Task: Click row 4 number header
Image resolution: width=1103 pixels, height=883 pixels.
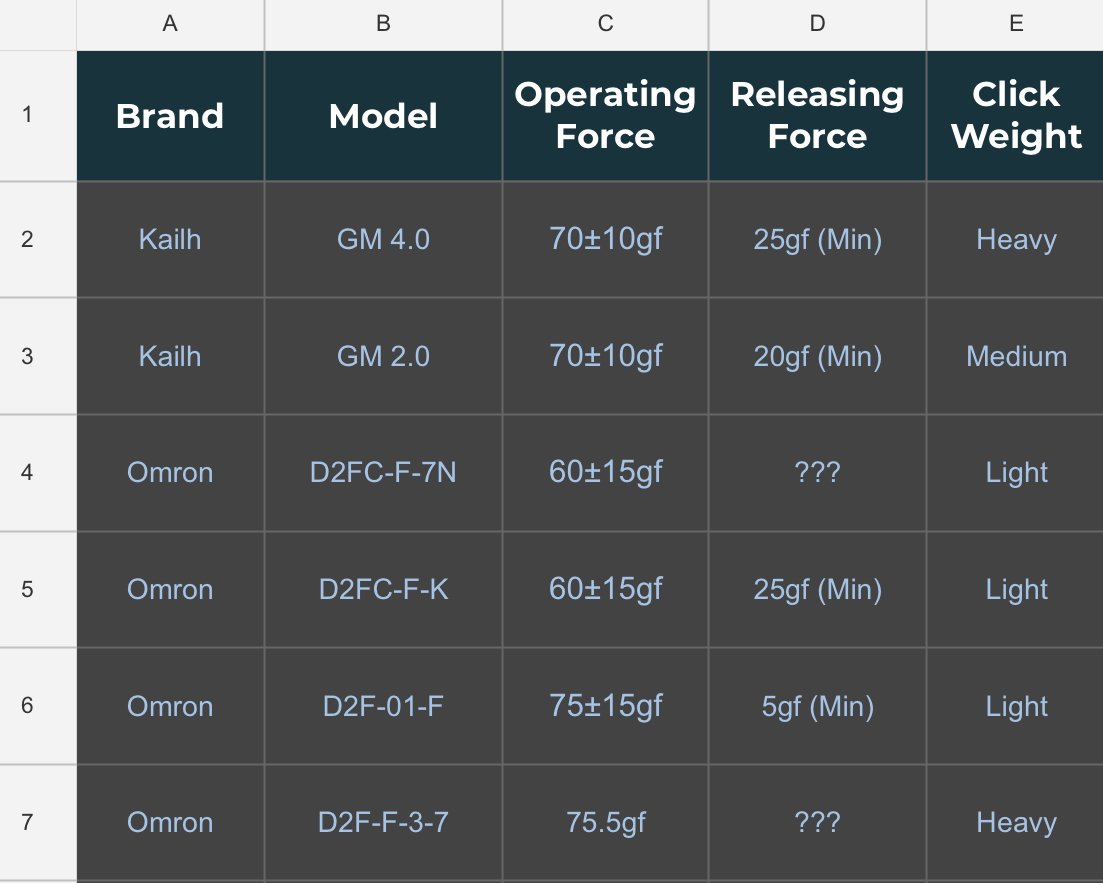Action: point(27,472)
